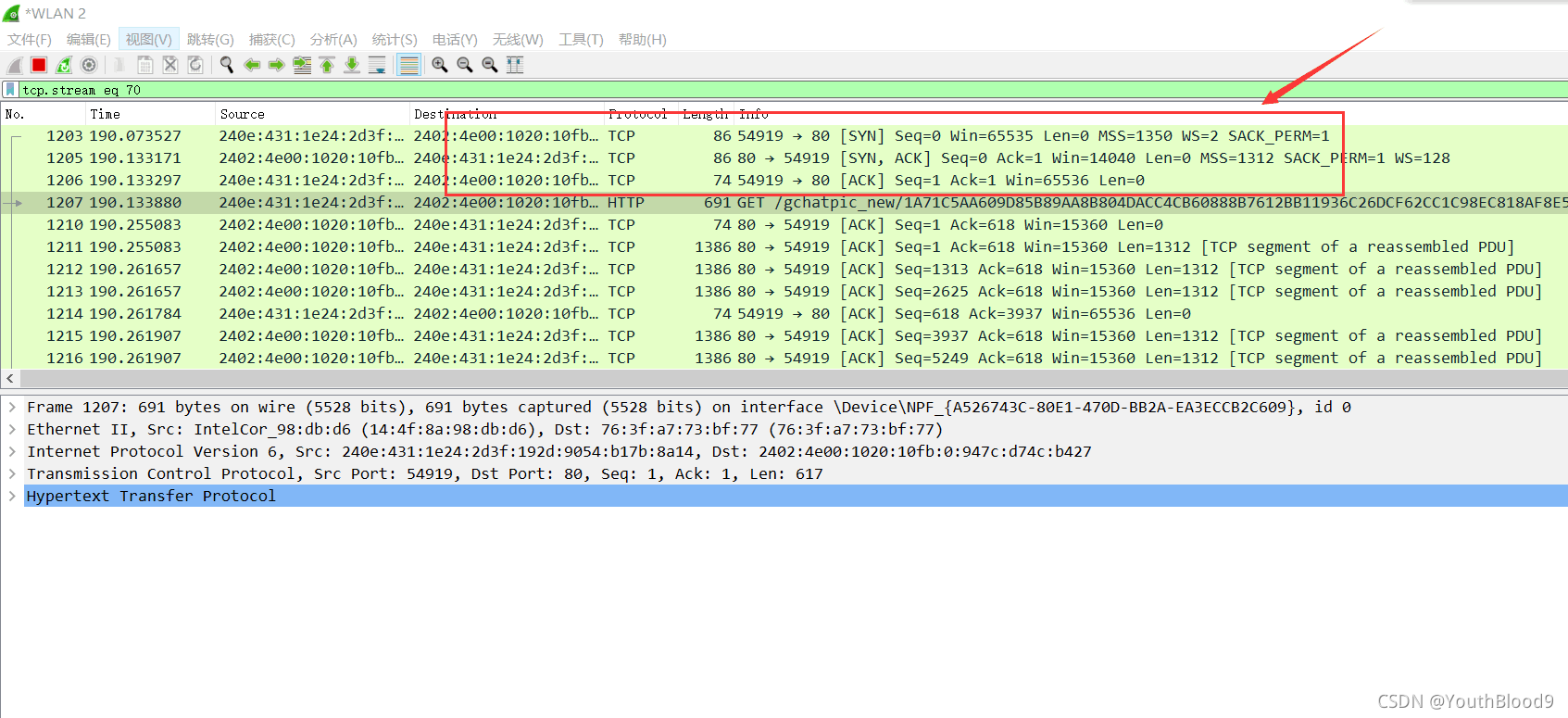Go to specified packet icon
Screen dimensions: 1568x718
pyautogui.click(x=302, y=65)
